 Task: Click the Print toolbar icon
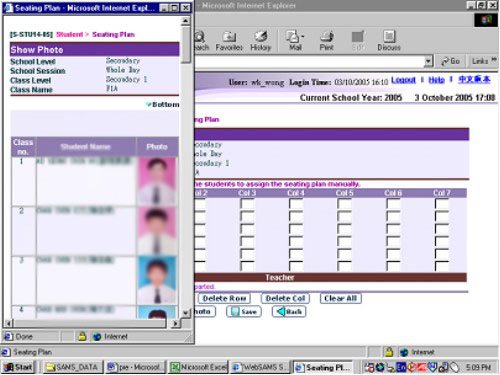(x=327, y=41)
